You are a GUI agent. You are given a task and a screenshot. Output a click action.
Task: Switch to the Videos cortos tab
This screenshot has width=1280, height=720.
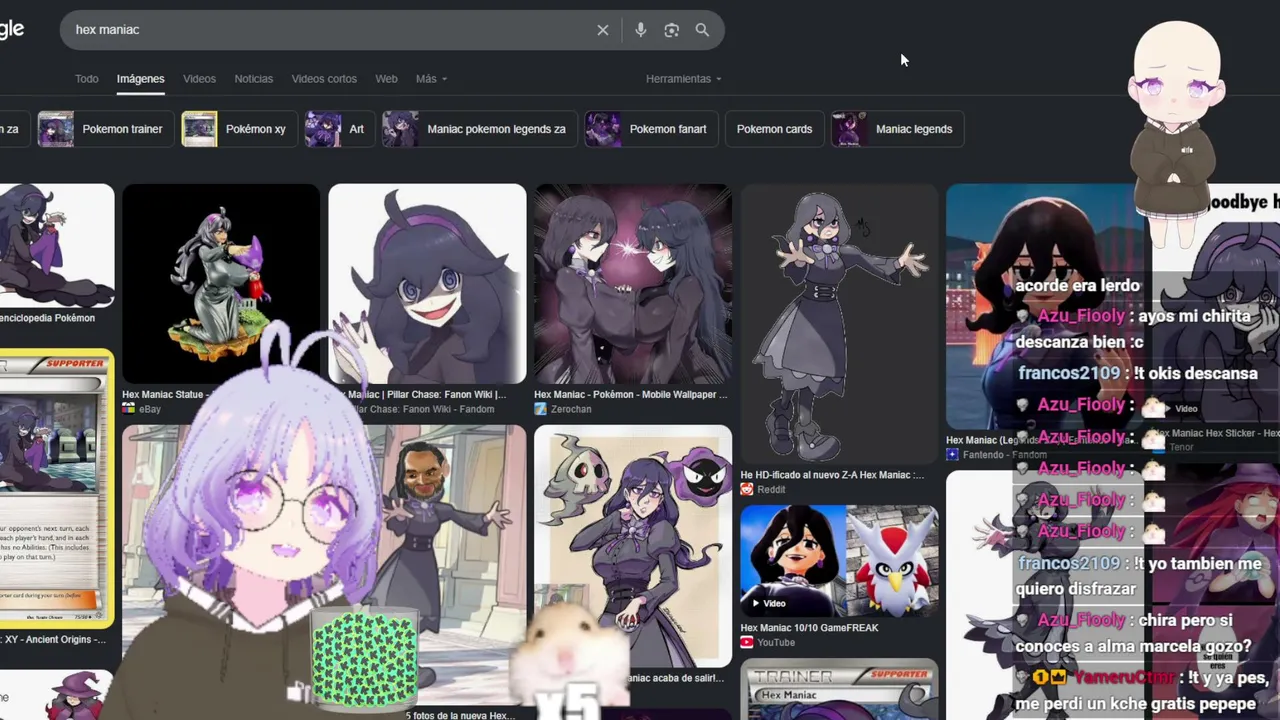[x=324, y=79]
